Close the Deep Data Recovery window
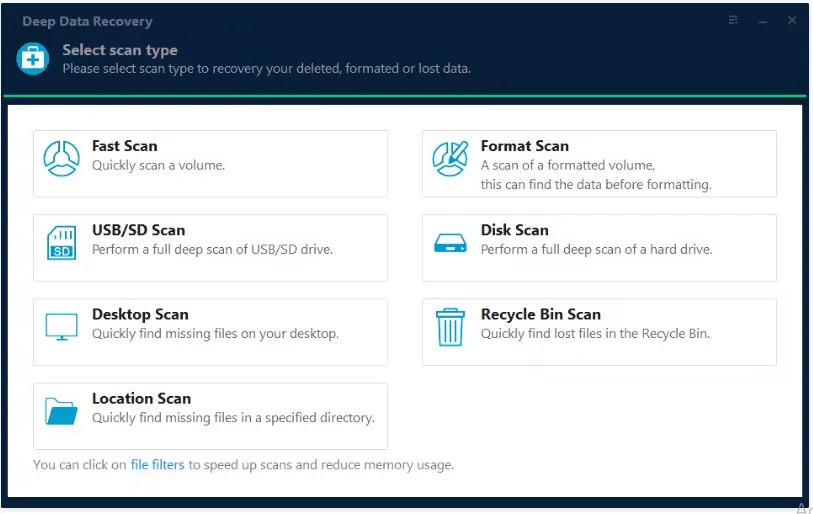The width and height of the screenshot is (813, 514). (x=792, y=20)
